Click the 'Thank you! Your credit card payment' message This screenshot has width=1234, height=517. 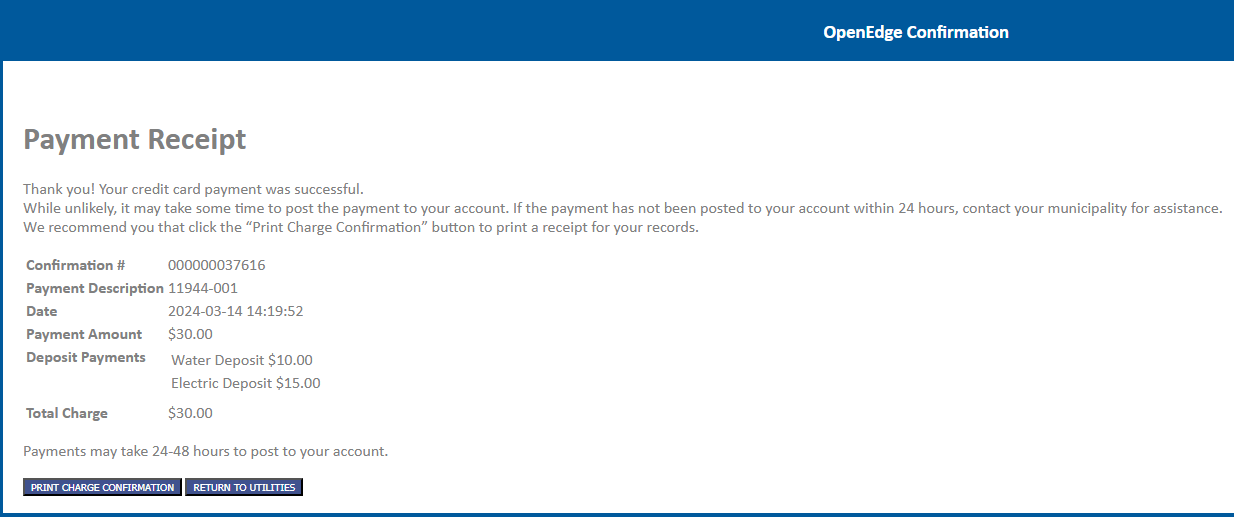click(x=194, y=189)
